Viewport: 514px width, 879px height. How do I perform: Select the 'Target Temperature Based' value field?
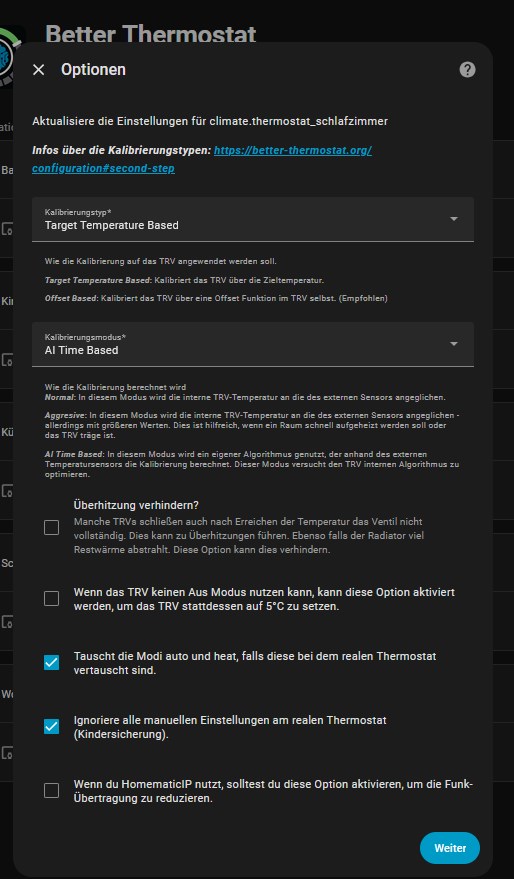pos(112,225)
